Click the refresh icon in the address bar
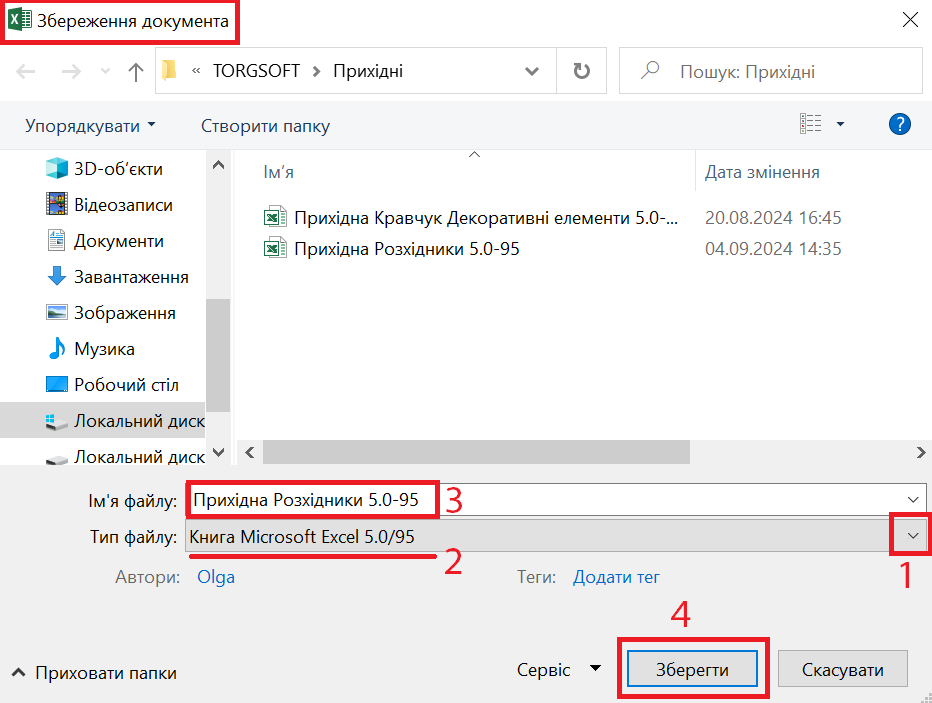932x703 pixels. 581,70
